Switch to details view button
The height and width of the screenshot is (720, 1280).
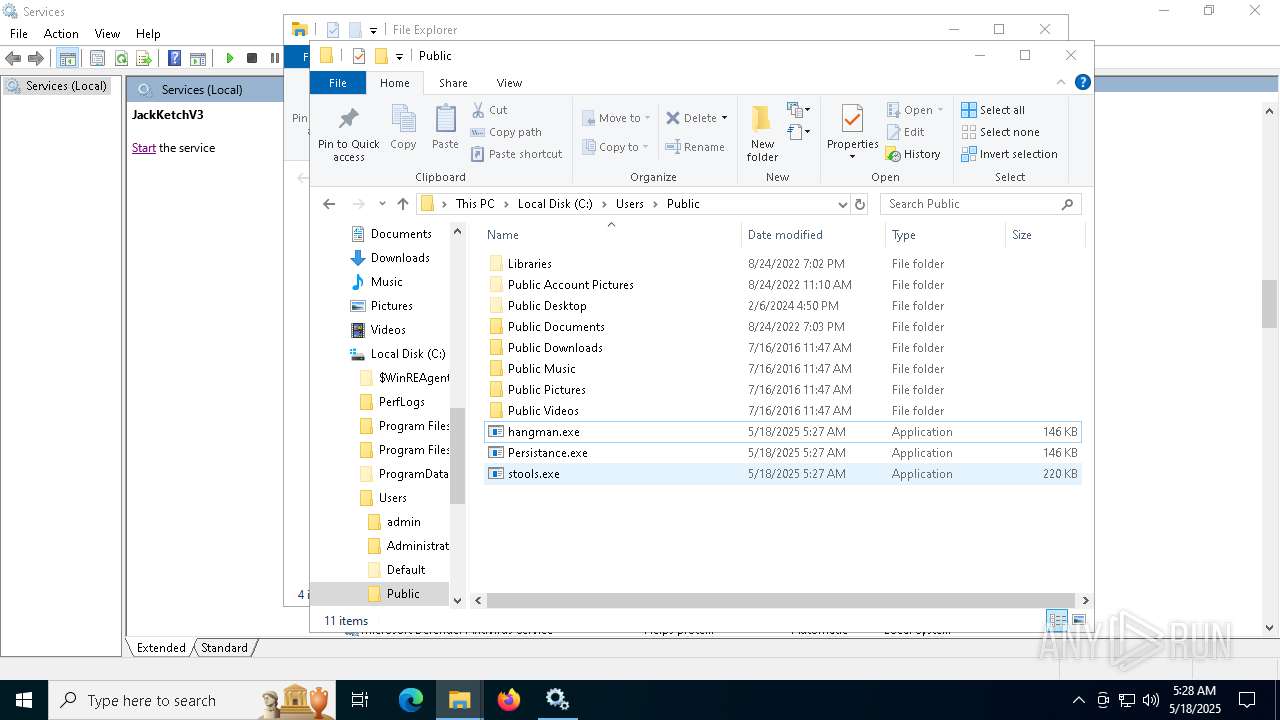click(x=1057, y=621)
